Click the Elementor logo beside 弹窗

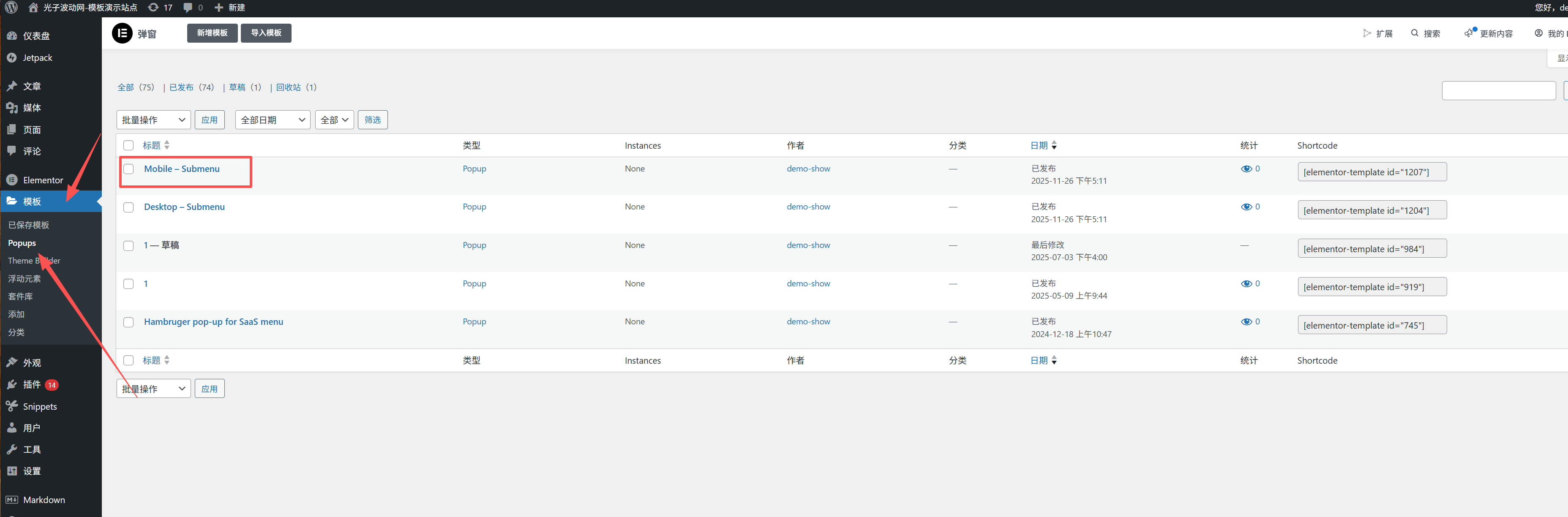122,33
